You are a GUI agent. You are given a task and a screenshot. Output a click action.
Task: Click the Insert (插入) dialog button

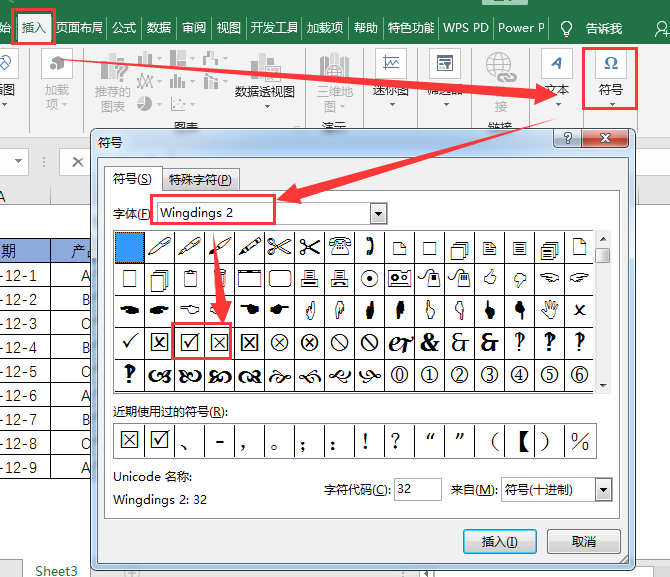[x=500, y=542]
